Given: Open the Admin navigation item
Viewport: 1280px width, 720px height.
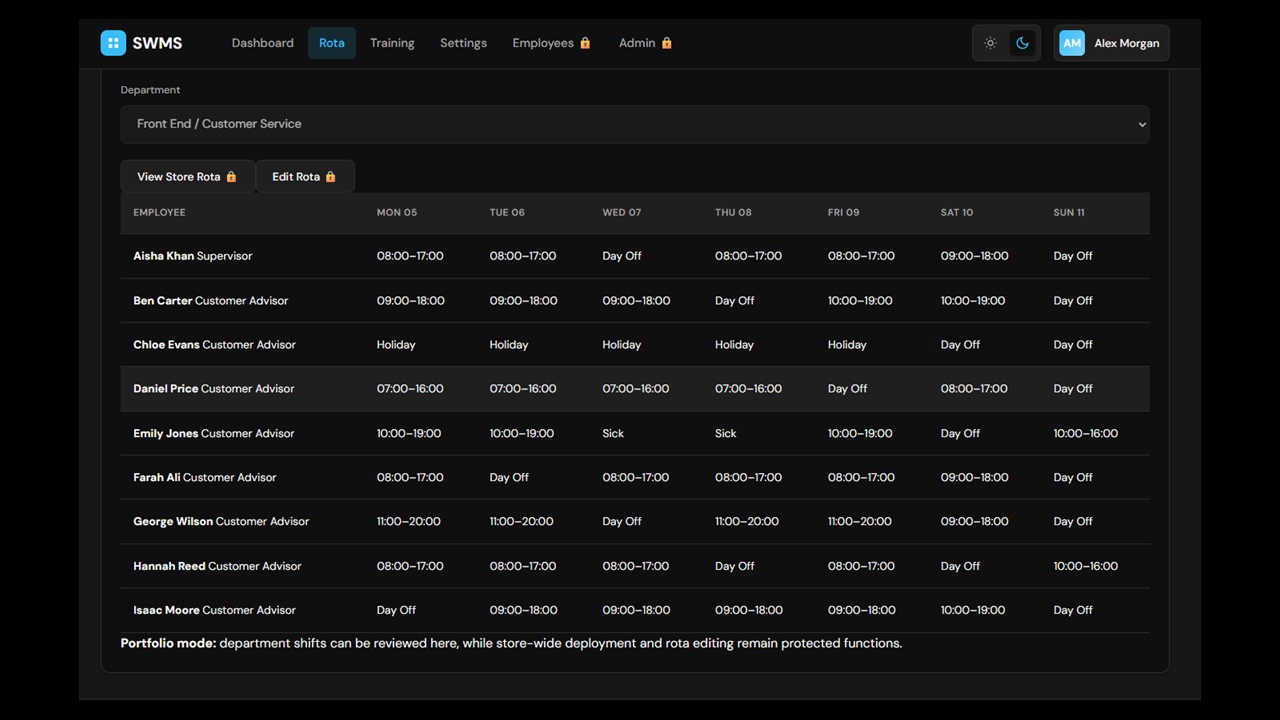Looking at the screenshot, I should (645, 43).
